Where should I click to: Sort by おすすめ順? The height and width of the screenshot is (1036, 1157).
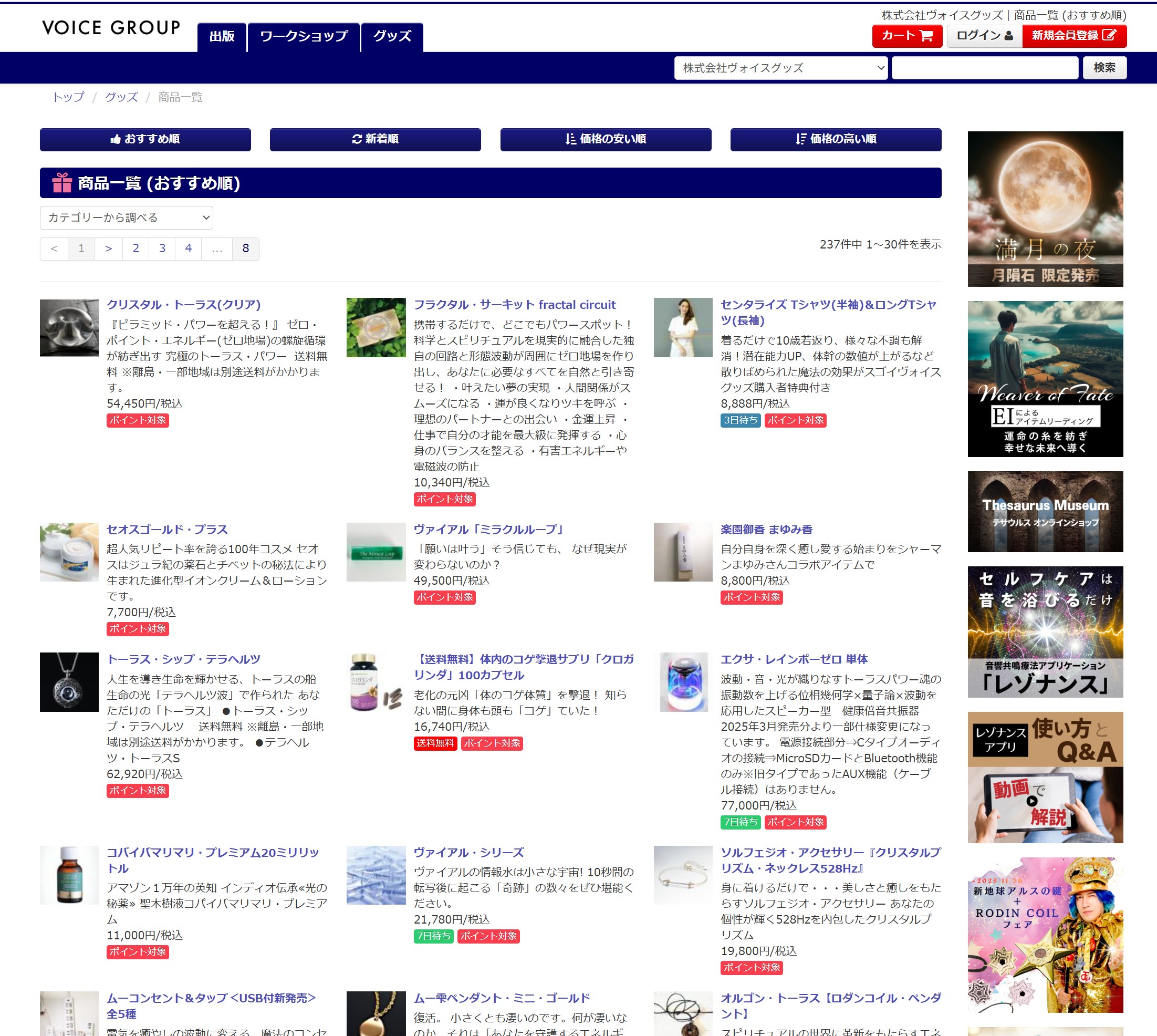pos(145,139)
